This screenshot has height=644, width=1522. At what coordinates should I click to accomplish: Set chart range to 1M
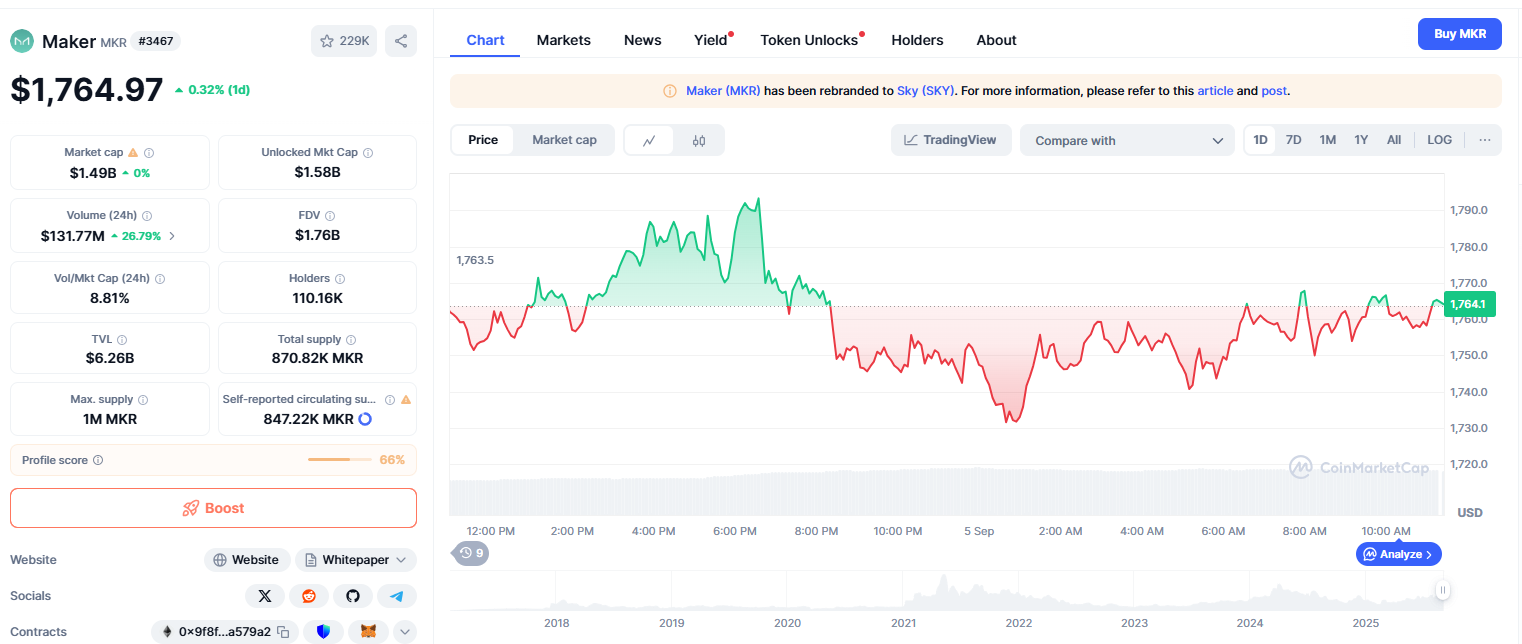[x=1327, y=140]
